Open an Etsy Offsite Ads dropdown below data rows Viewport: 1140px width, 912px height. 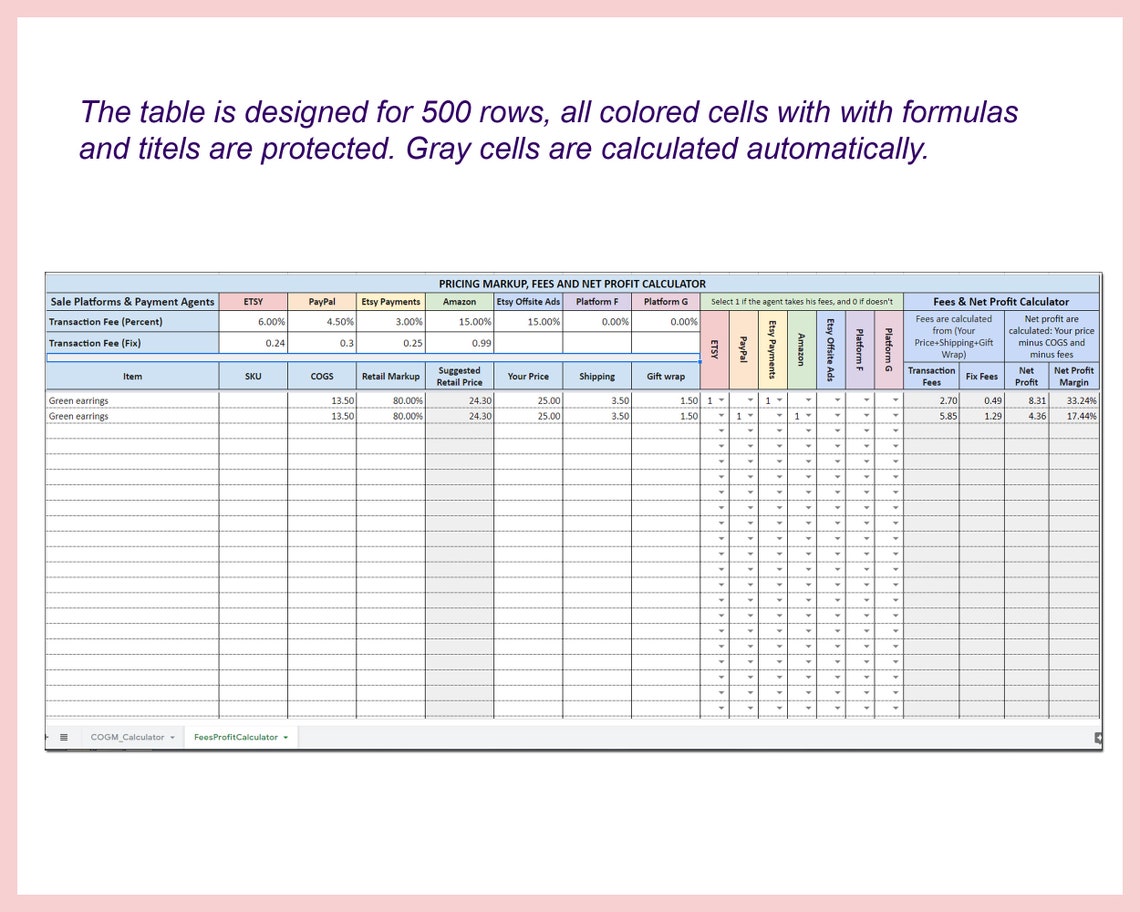tap(837, 431)
